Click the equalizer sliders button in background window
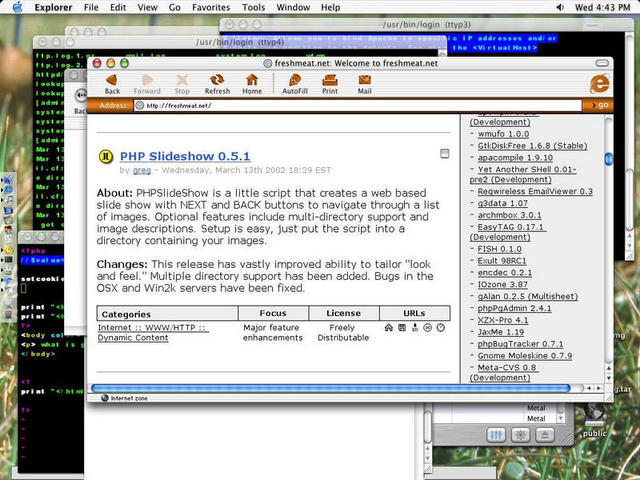The image size is (640, 480). tap(496, 435)
